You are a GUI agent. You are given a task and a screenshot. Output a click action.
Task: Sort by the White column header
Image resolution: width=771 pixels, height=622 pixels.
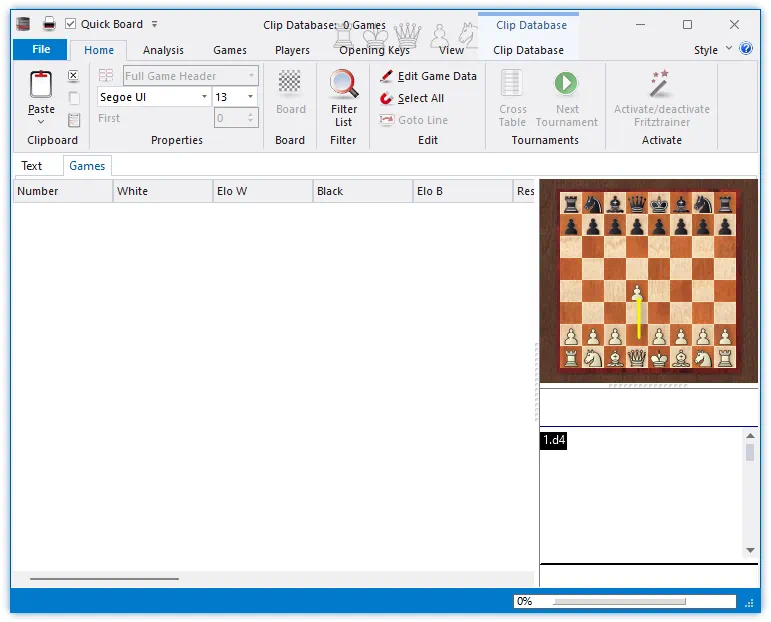(163, 191)
